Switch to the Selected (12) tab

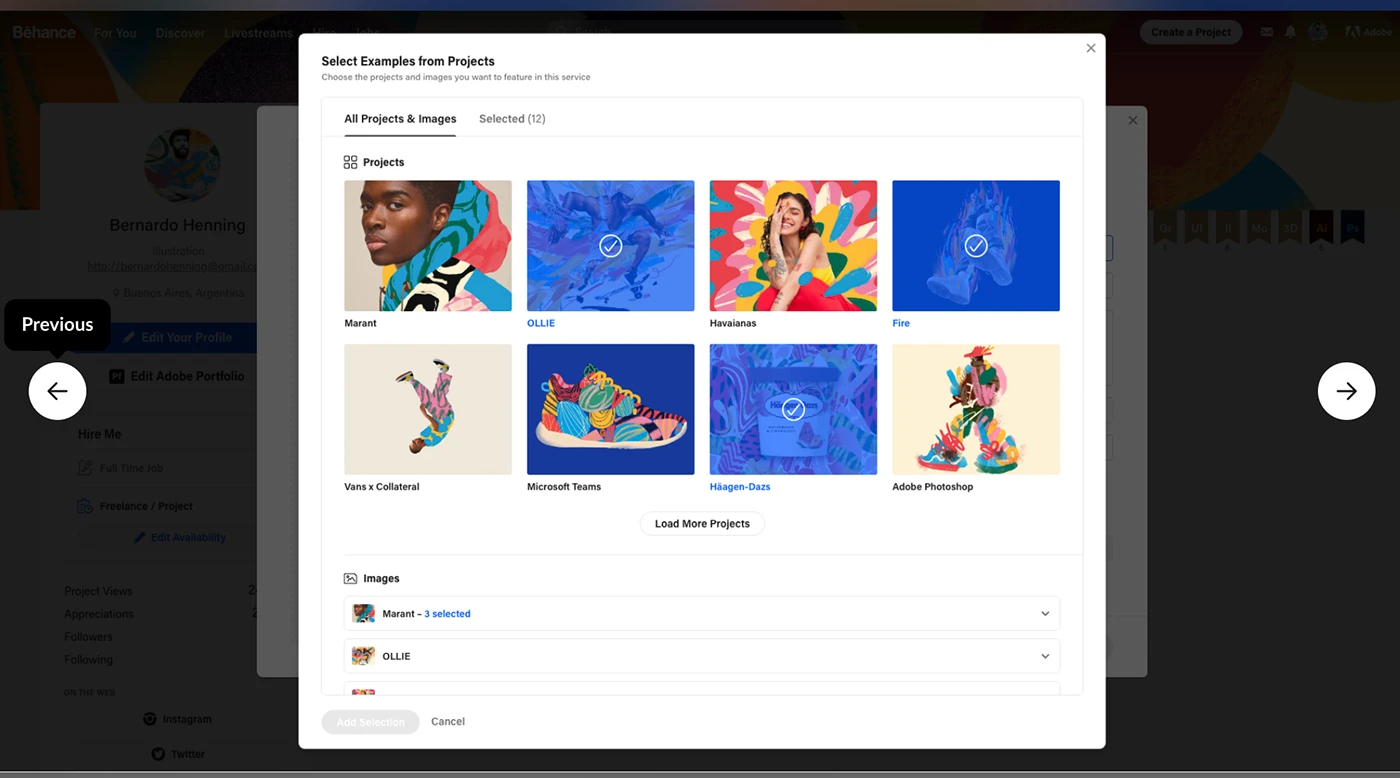pyautogui.click(x=512, y=119)
